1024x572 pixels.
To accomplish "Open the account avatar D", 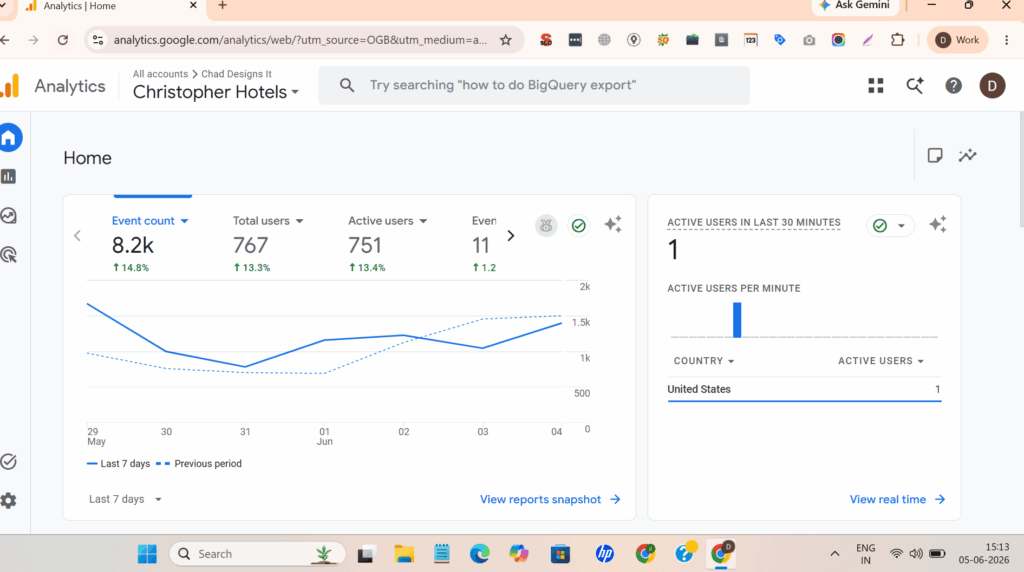I will pos(992,86).
